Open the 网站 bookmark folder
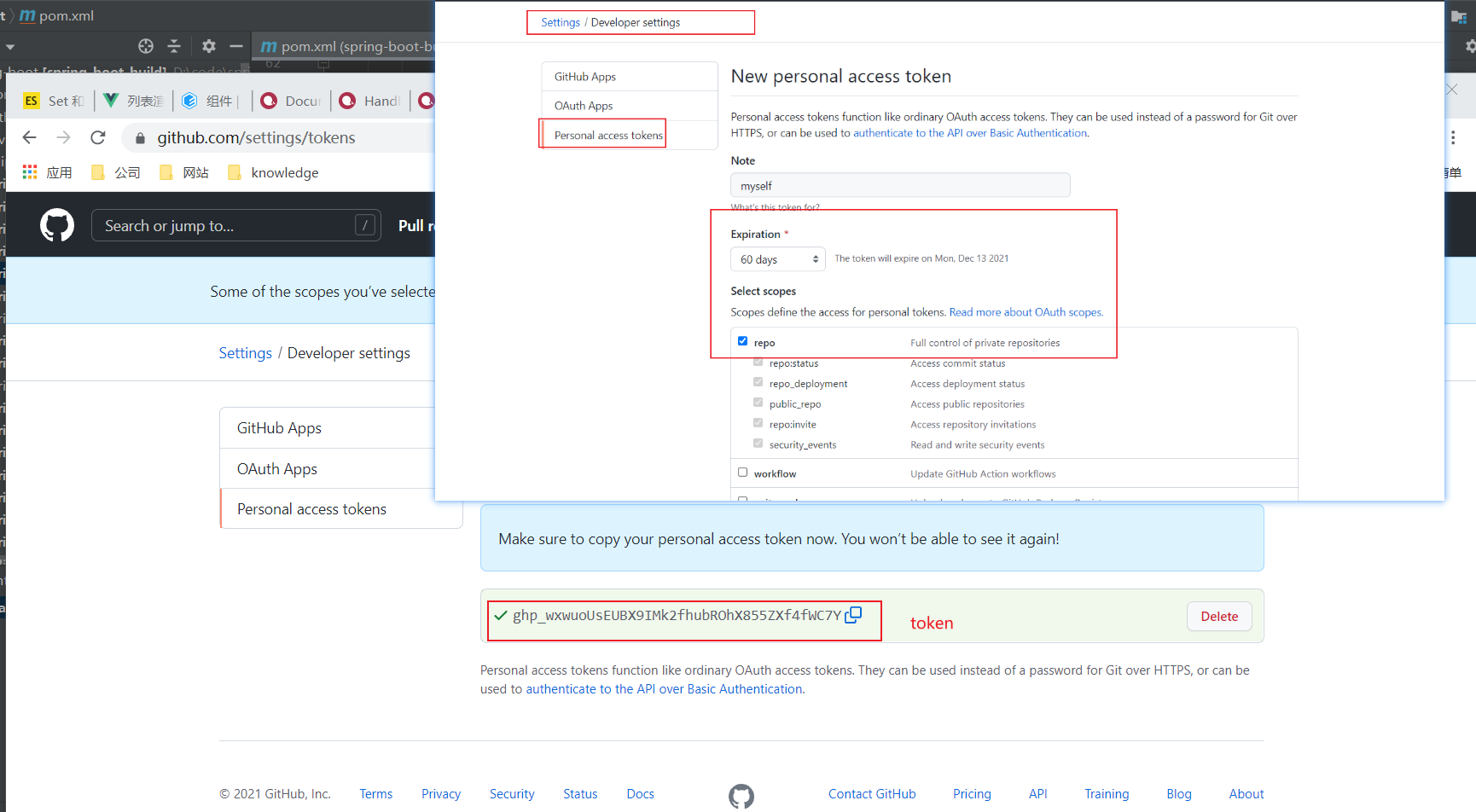This screenshot has width=1476, height=812. [183, 172]
